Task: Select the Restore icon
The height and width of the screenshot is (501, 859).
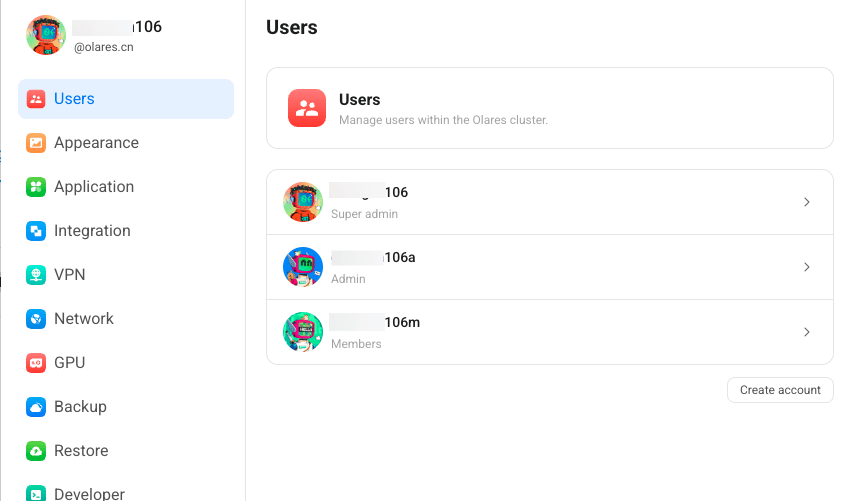Action: [x=36, y=451]
